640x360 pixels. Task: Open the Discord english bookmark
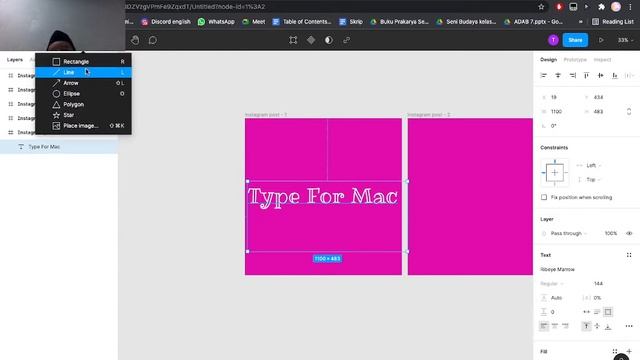(x=166, y=22)
